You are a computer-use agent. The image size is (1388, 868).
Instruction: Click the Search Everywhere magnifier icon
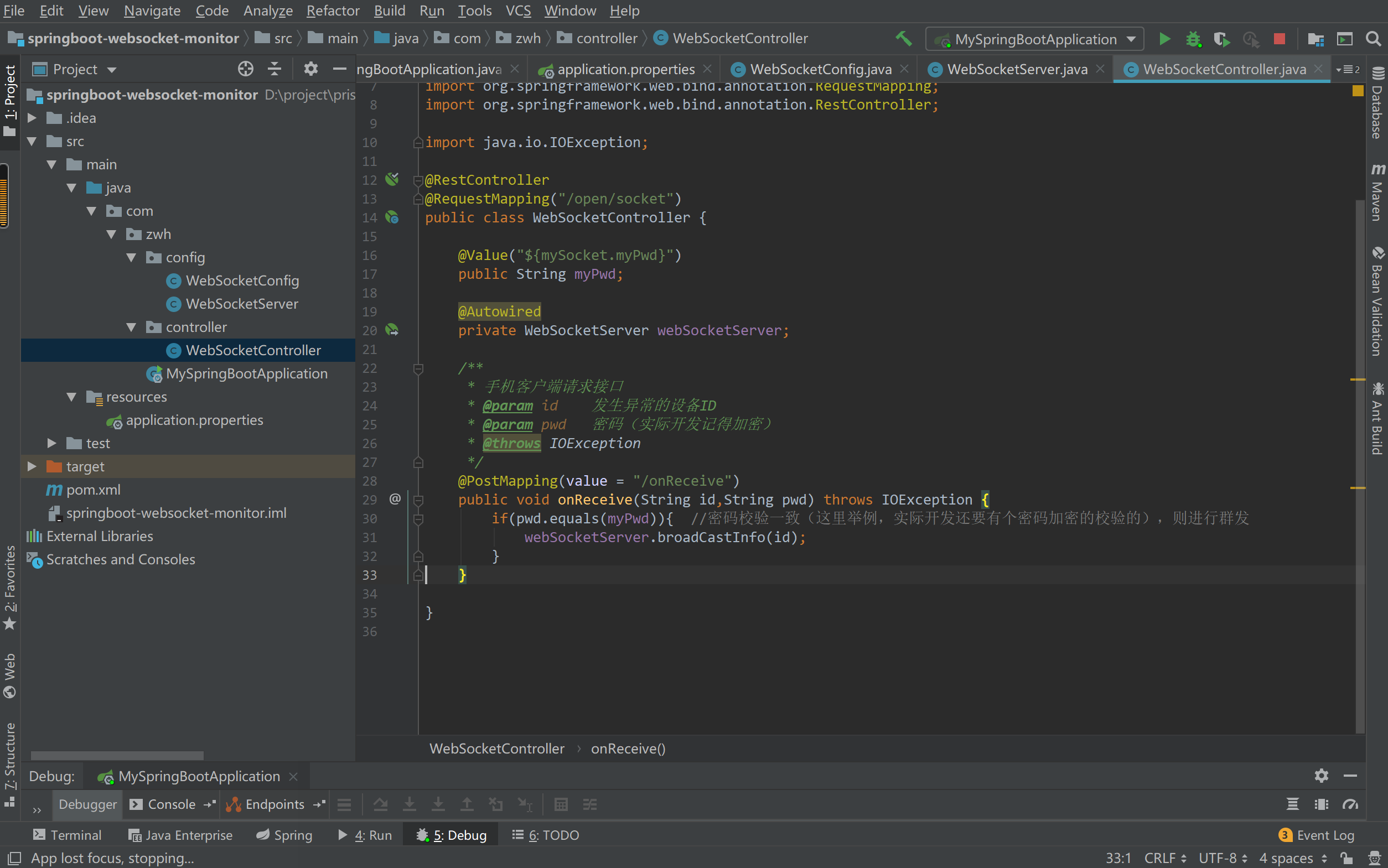(x=1373, y=39)
